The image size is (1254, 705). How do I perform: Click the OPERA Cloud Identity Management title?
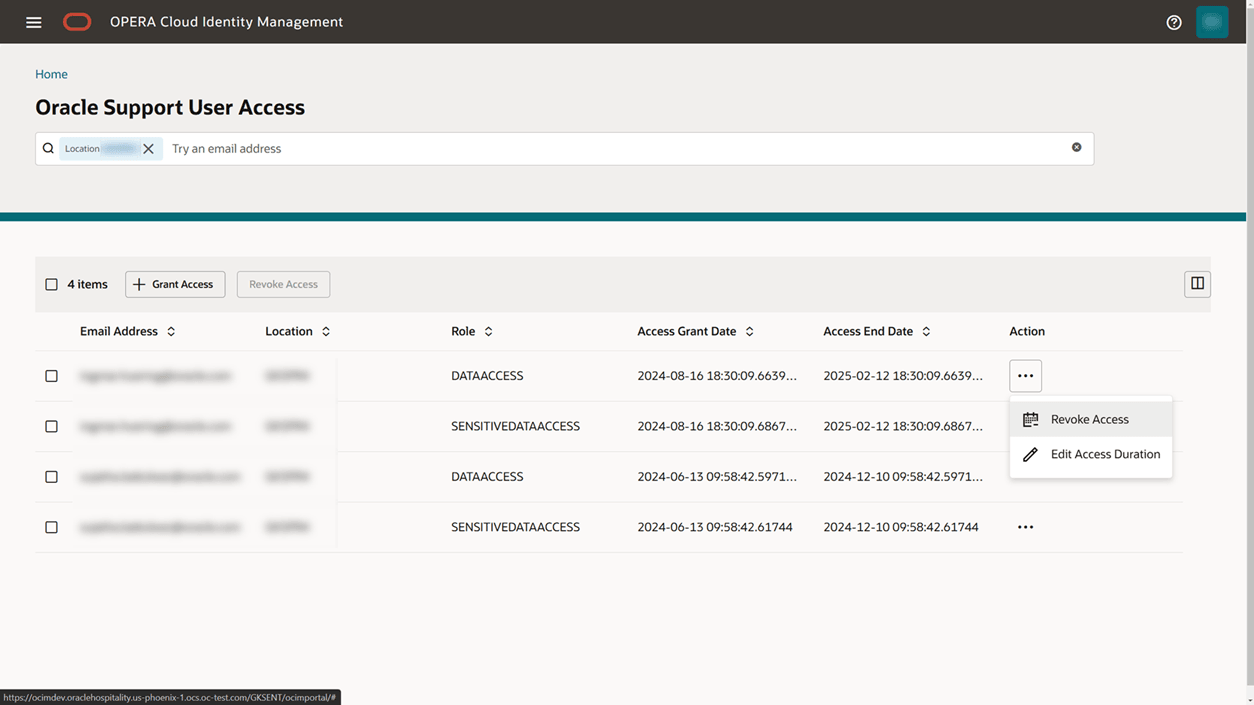[x=226, y=22]
